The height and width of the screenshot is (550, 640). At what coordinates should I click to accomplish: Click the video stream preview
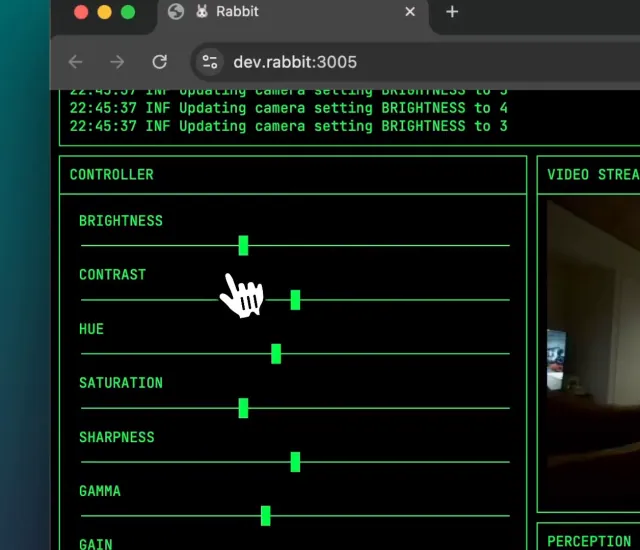593,351
